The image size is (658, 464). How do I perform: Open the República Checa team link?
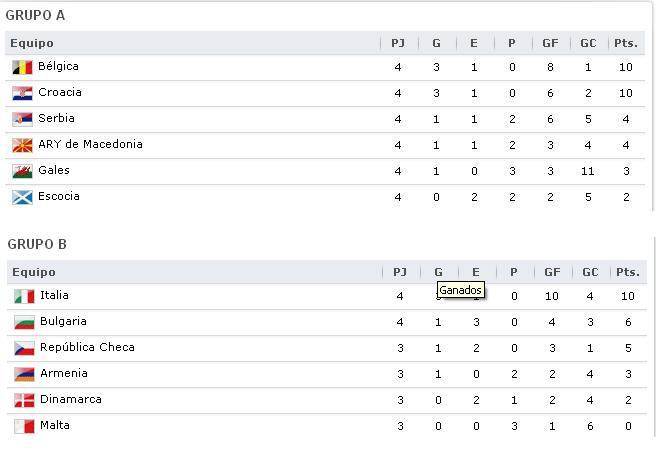pyautogui.click(x=87, y=347)
